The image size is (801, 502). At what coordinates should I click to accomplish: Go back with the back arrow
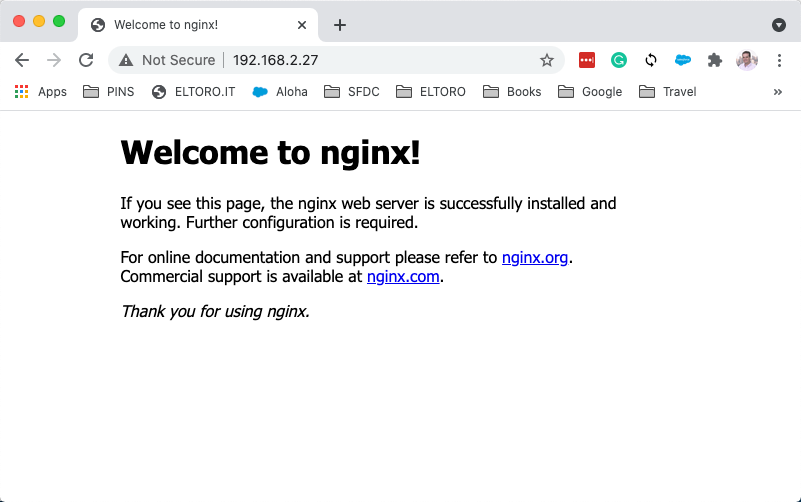22,60
